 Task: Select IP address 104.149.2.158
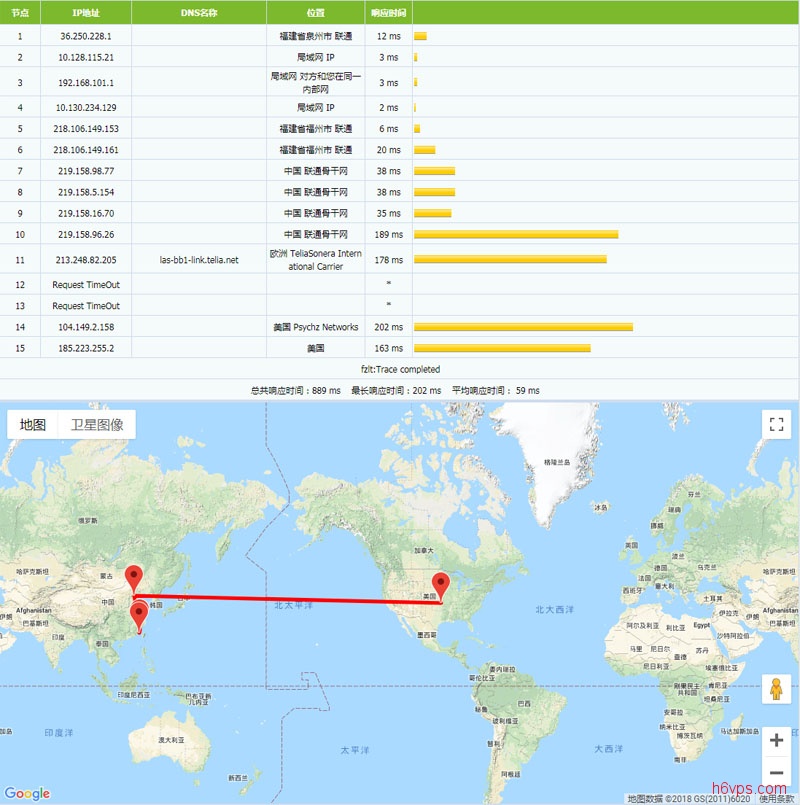[x=86, y=327]
